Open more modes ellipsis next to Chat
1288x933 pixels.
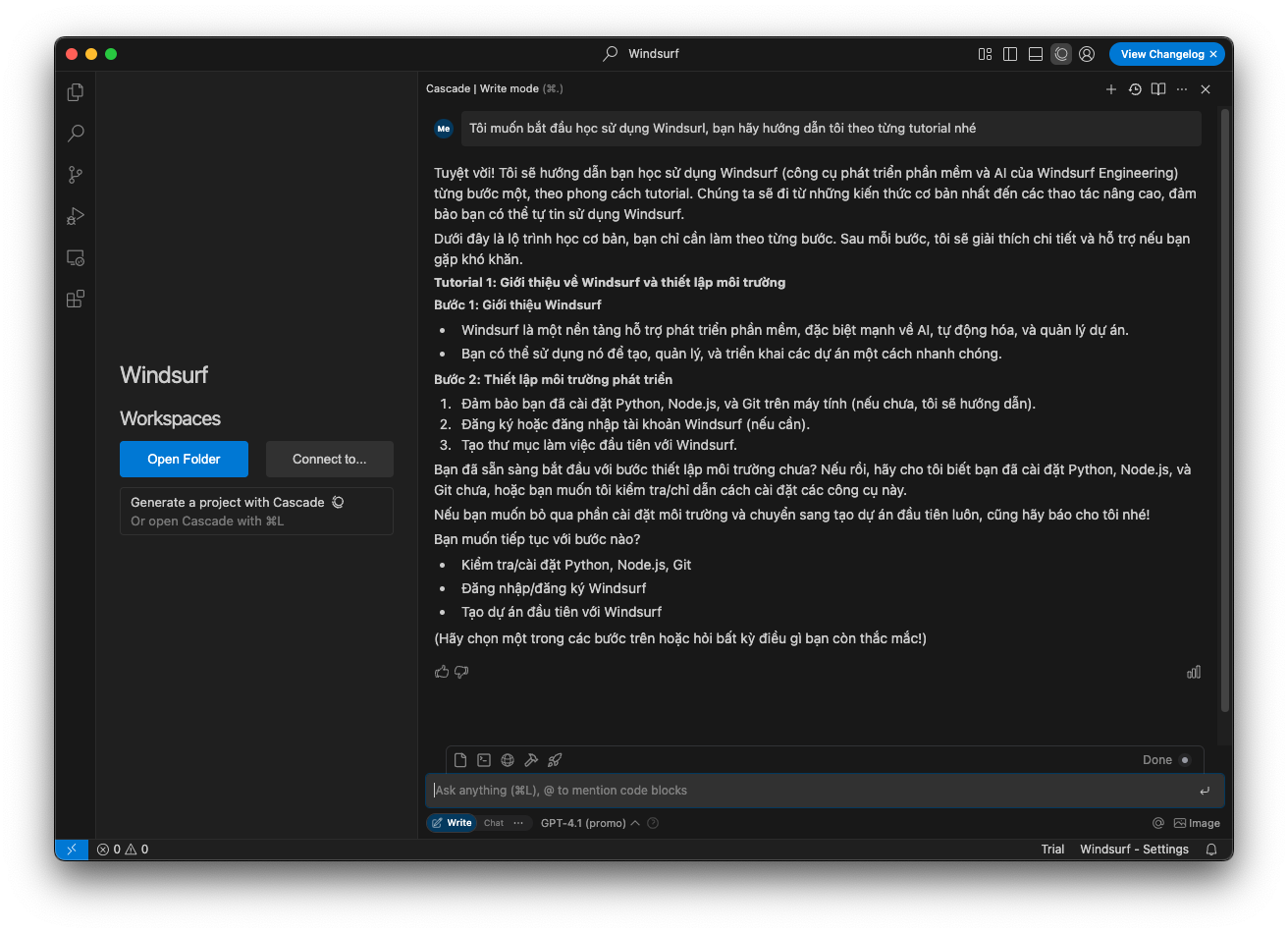(x=519, y=823)
